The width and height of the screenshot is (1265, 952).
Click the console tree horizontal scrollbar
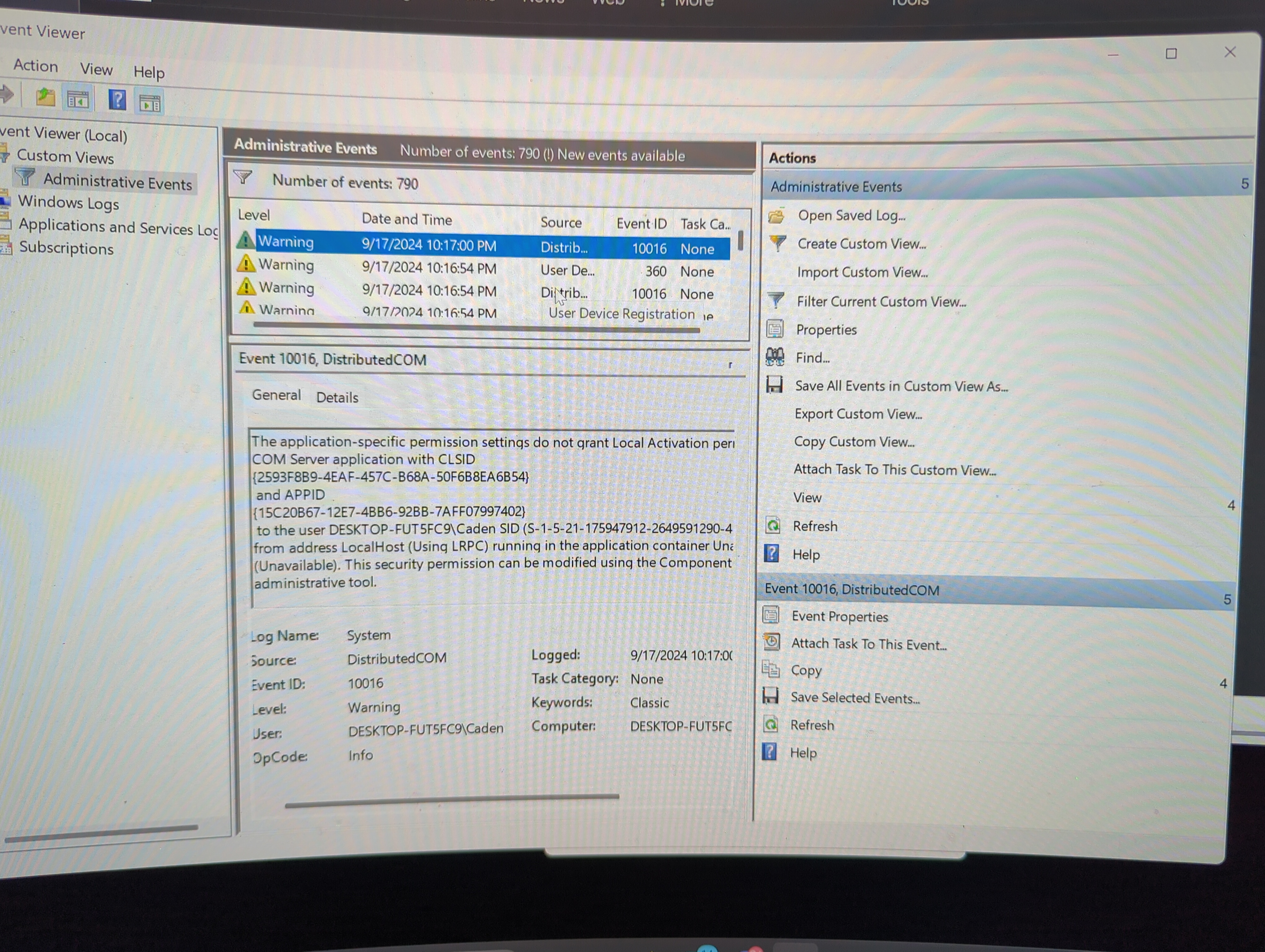(101, 833)
